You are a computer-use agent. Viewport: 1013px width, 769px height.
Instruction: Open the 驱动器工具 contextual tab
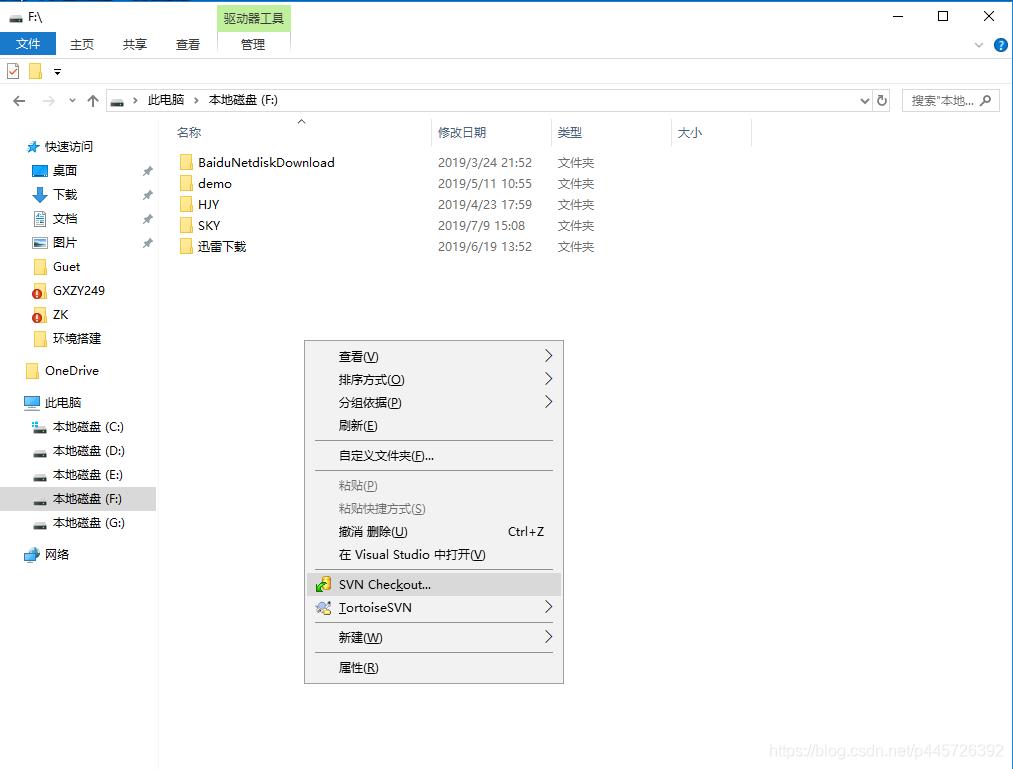(251, 17)
